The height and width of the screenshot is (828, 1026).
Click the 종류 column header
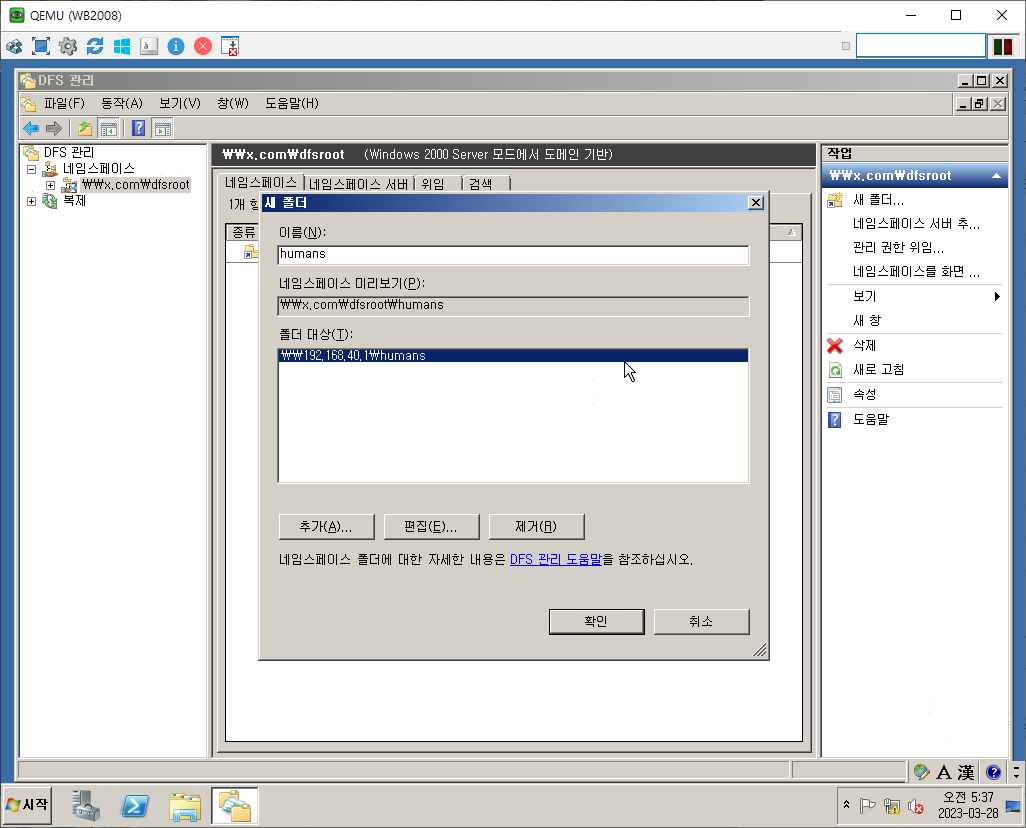point(243,232)
